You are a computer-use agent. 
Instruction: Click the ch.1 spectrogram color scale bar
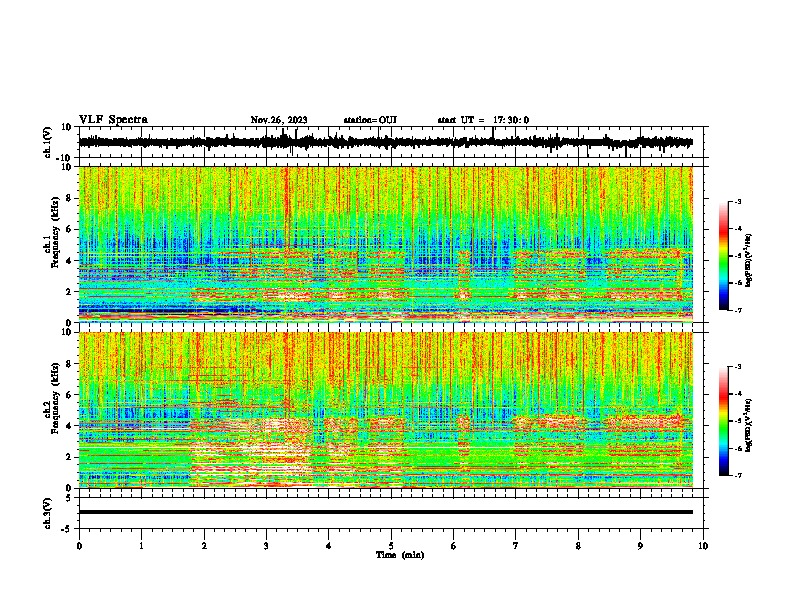click(724, 256)
